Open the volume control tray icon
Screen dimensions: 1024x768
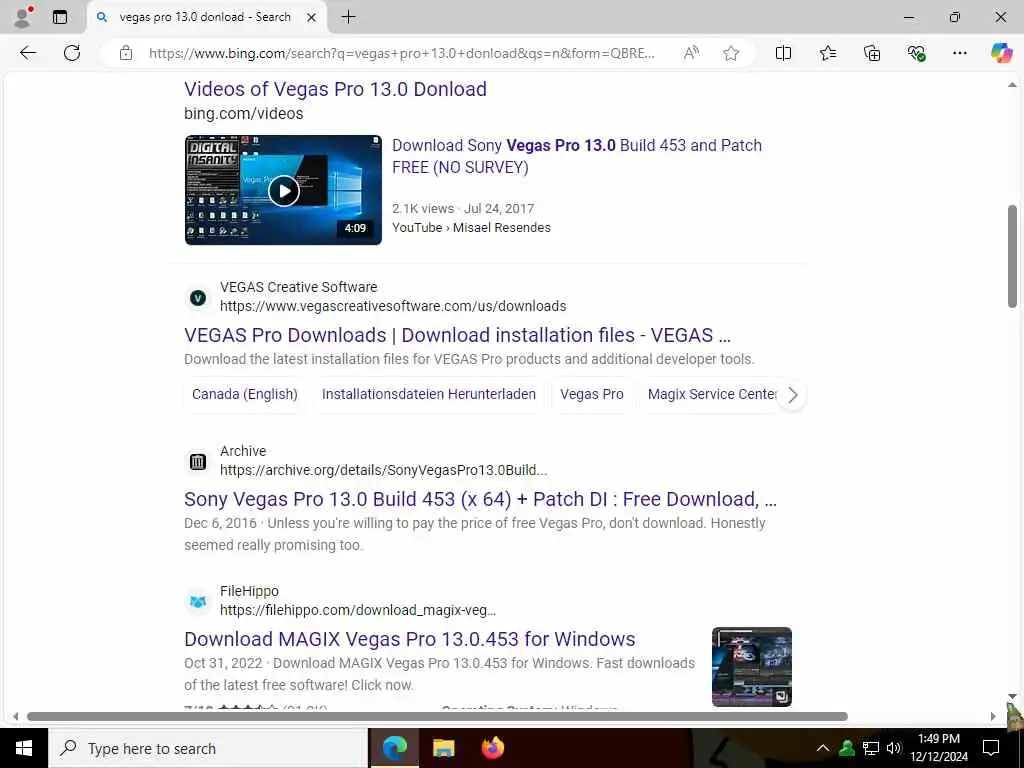894,748
